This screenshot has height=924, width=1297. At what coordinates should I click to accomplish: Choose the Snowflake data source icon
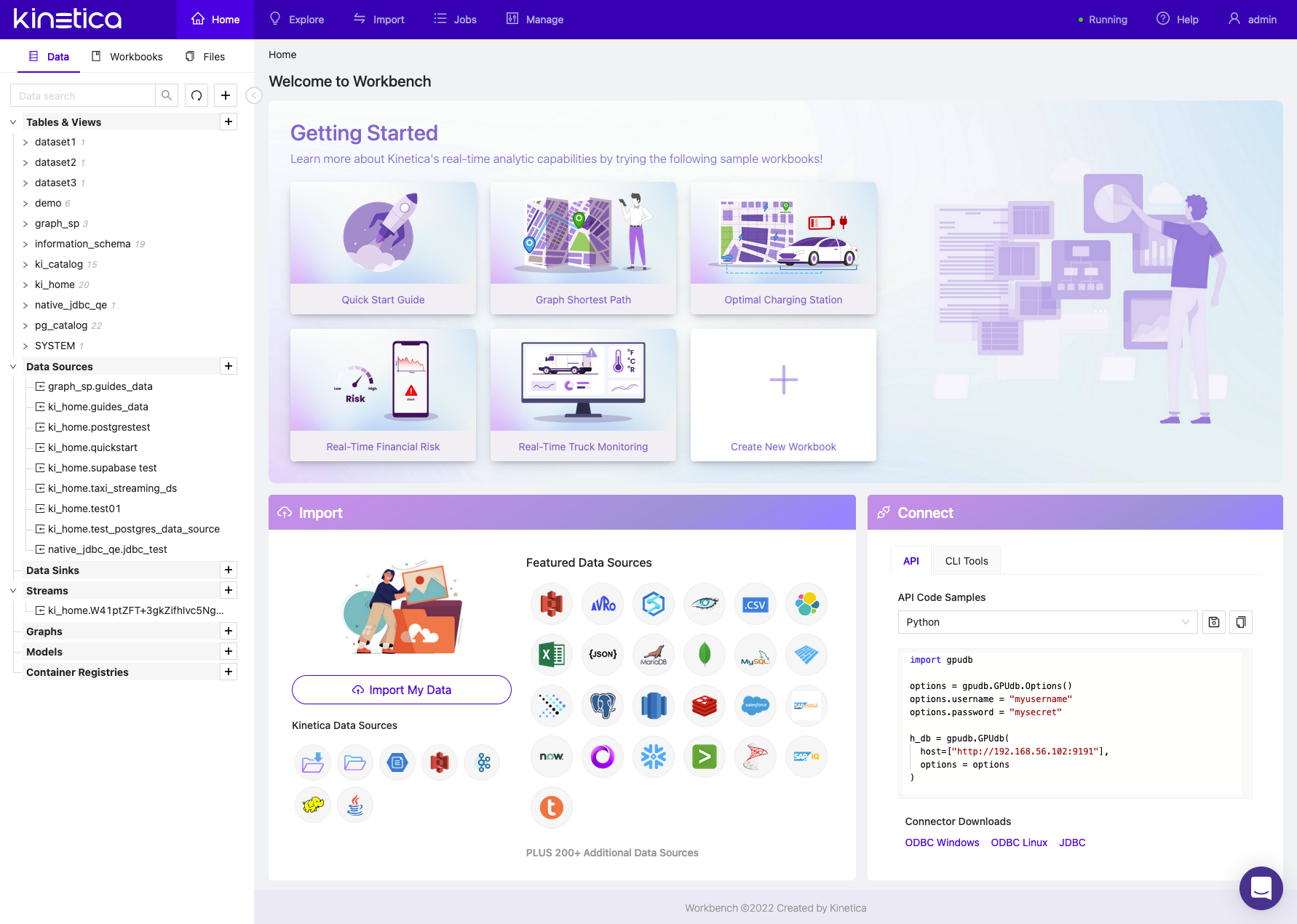click(x=654, y=757)
